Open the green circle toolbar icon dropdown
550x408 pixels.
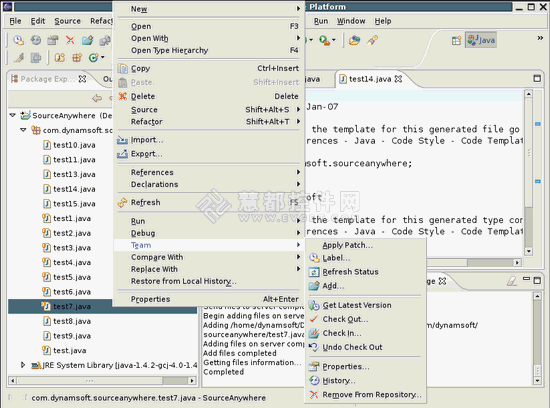pyautogui.click(x=102, y=57)
